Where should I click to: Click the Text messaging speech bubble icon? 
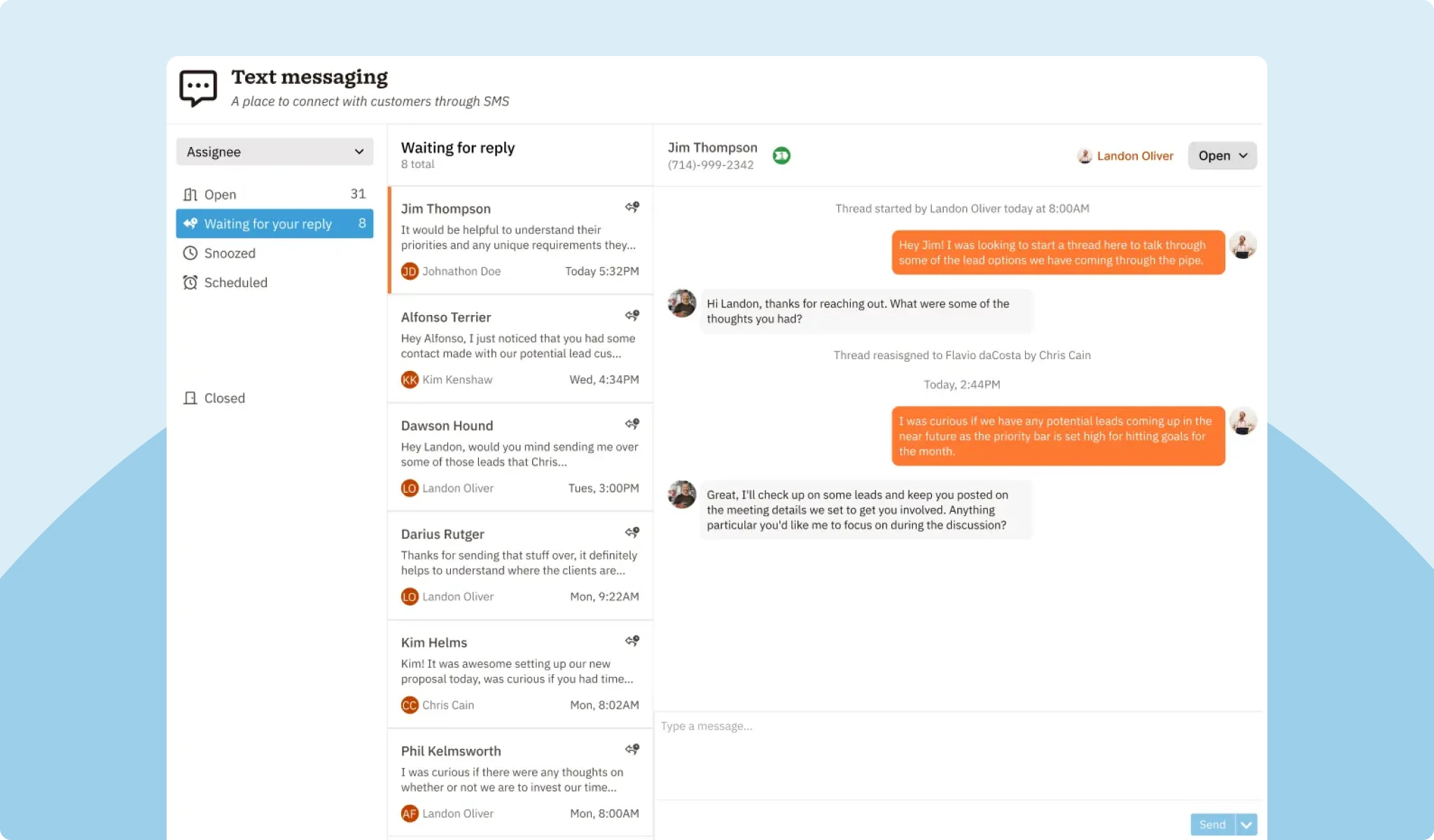(197, 86)
